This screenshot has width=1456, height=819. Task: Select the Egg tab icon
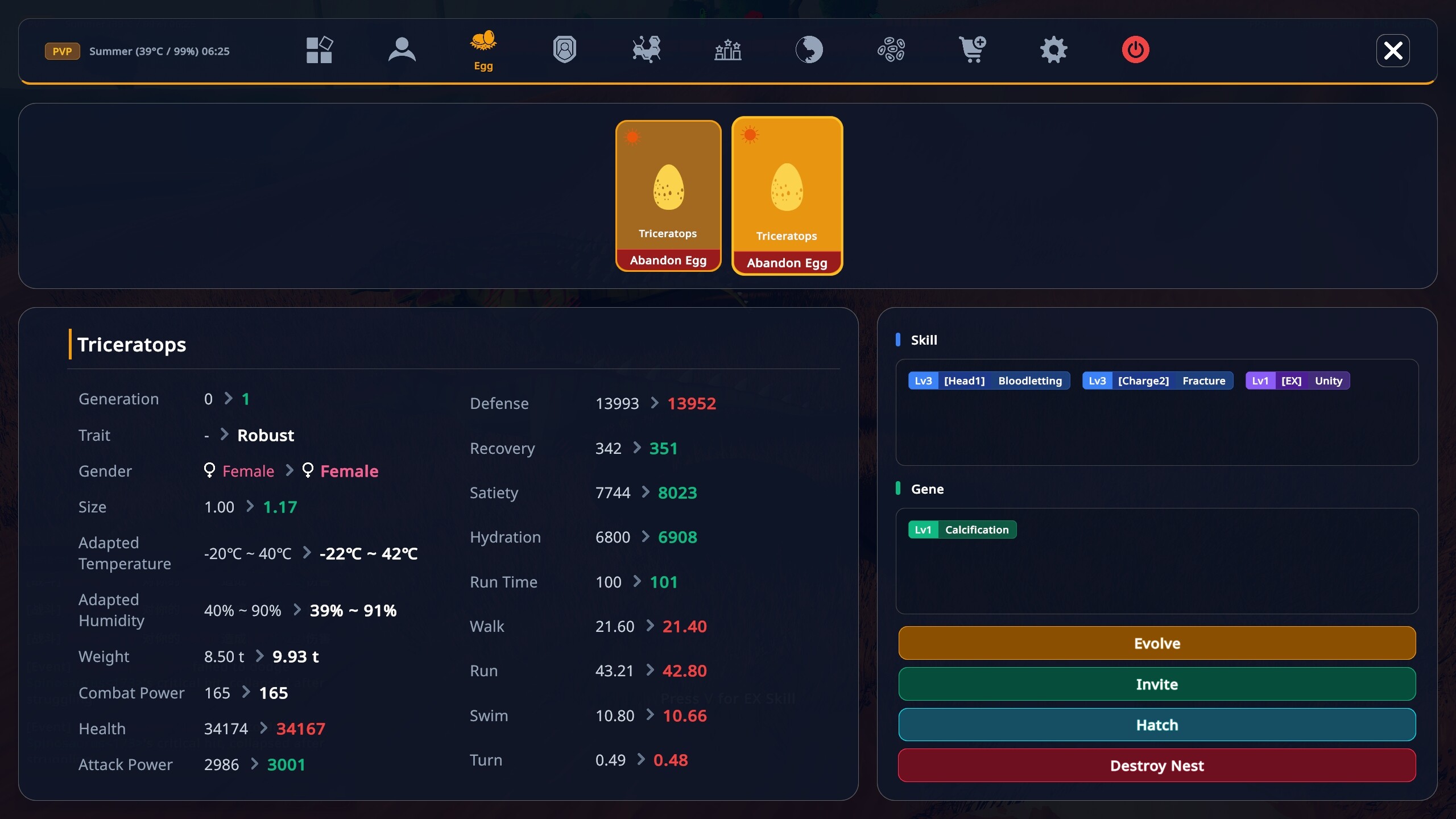483,50
